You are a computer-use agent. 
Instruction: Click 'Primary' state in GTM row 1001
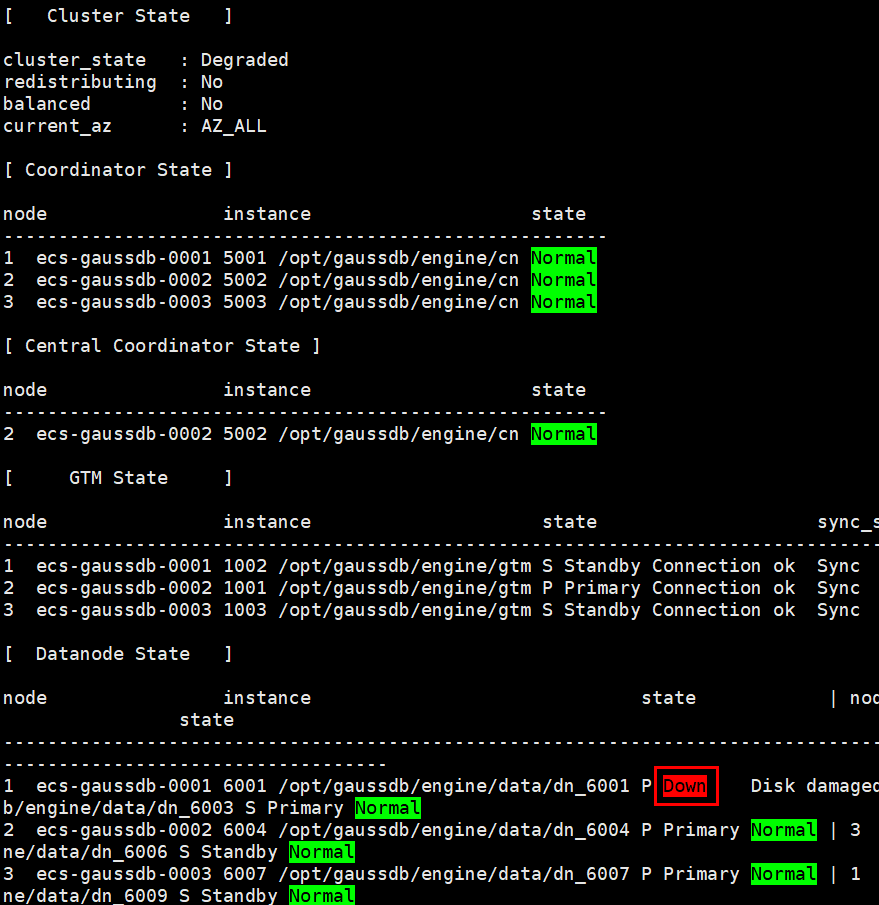coord(602,588)
